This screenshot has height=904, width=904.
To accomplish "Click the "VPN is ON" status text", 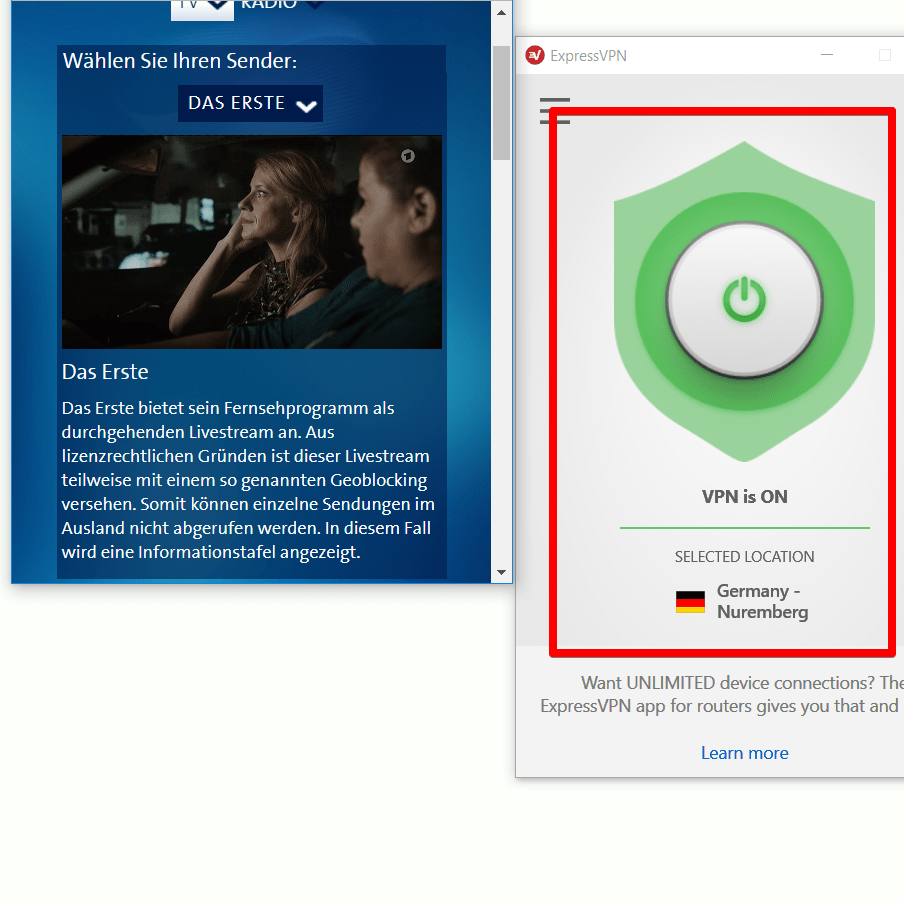I will (744, 496).
